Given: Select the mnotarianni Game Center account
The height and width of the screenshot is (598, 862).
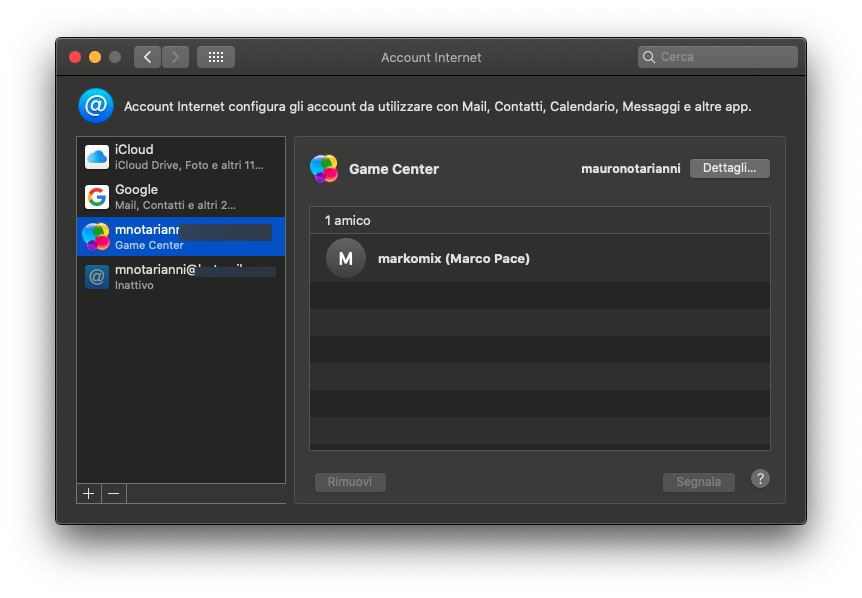Looking at the screenshot, I should point(181,237).
